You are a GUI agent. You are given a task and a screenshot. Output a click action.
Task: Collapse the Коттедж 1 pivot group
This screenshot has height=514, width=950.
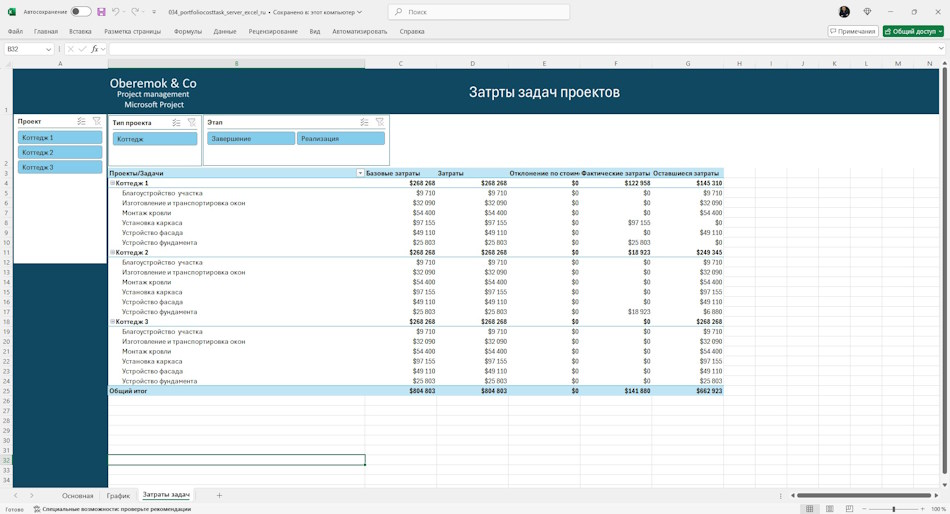click(x=112, y=183)
